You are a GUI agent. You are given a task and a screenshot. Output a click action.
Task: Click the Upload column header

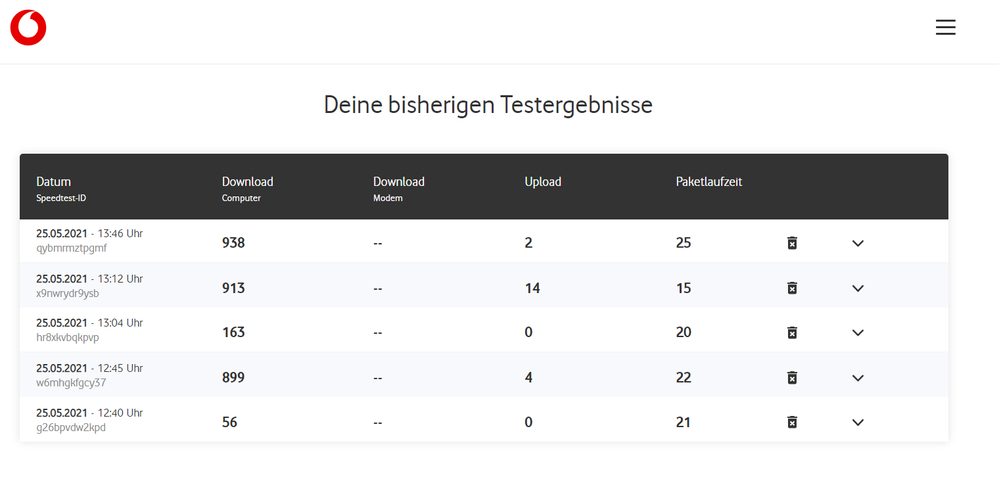(x=543, y=182)
